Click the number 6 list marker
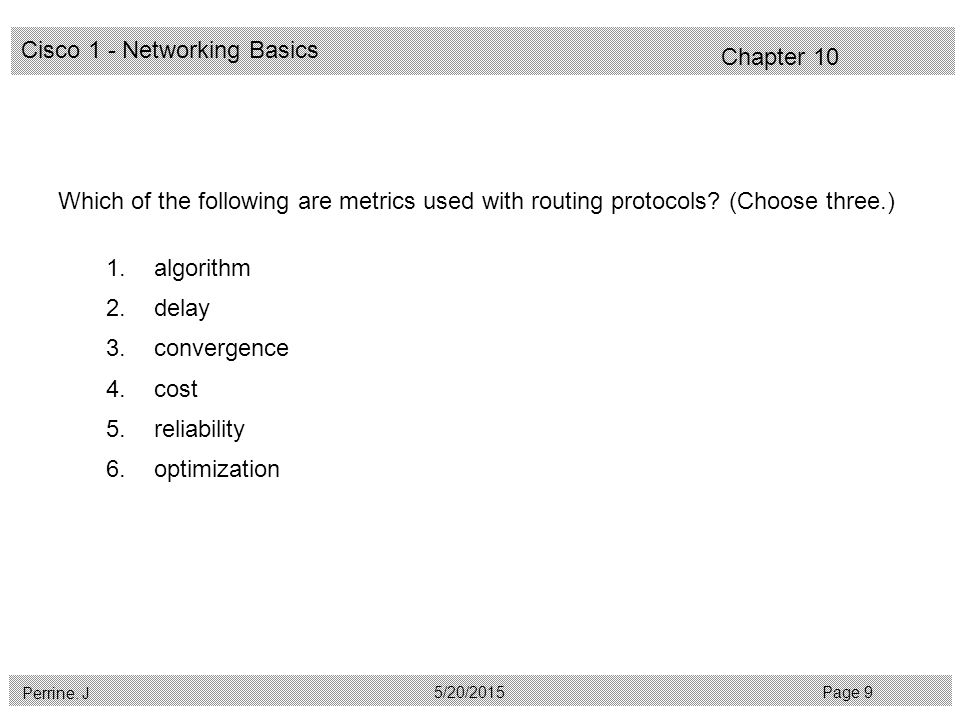This screenshot has height=721, width=961. (x=115, y=469)
